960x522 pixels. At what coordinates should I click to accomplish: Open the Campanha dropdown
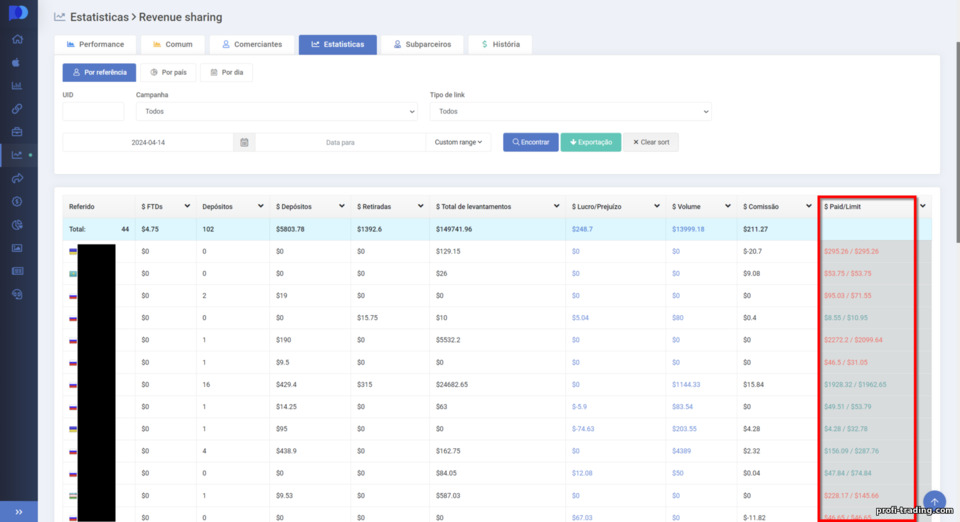[277, 111]
